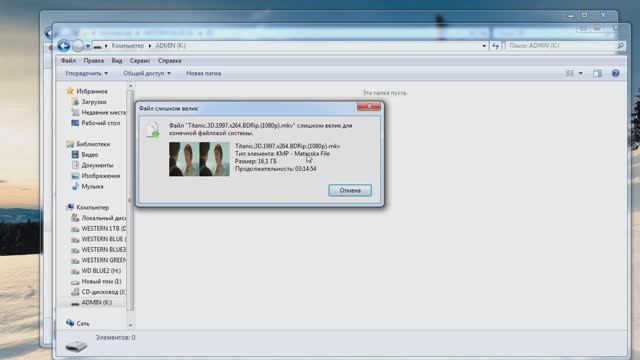Click the Forward navigation arrow
640x360 pixels.
pyautogui.click(x=78, y=46)
